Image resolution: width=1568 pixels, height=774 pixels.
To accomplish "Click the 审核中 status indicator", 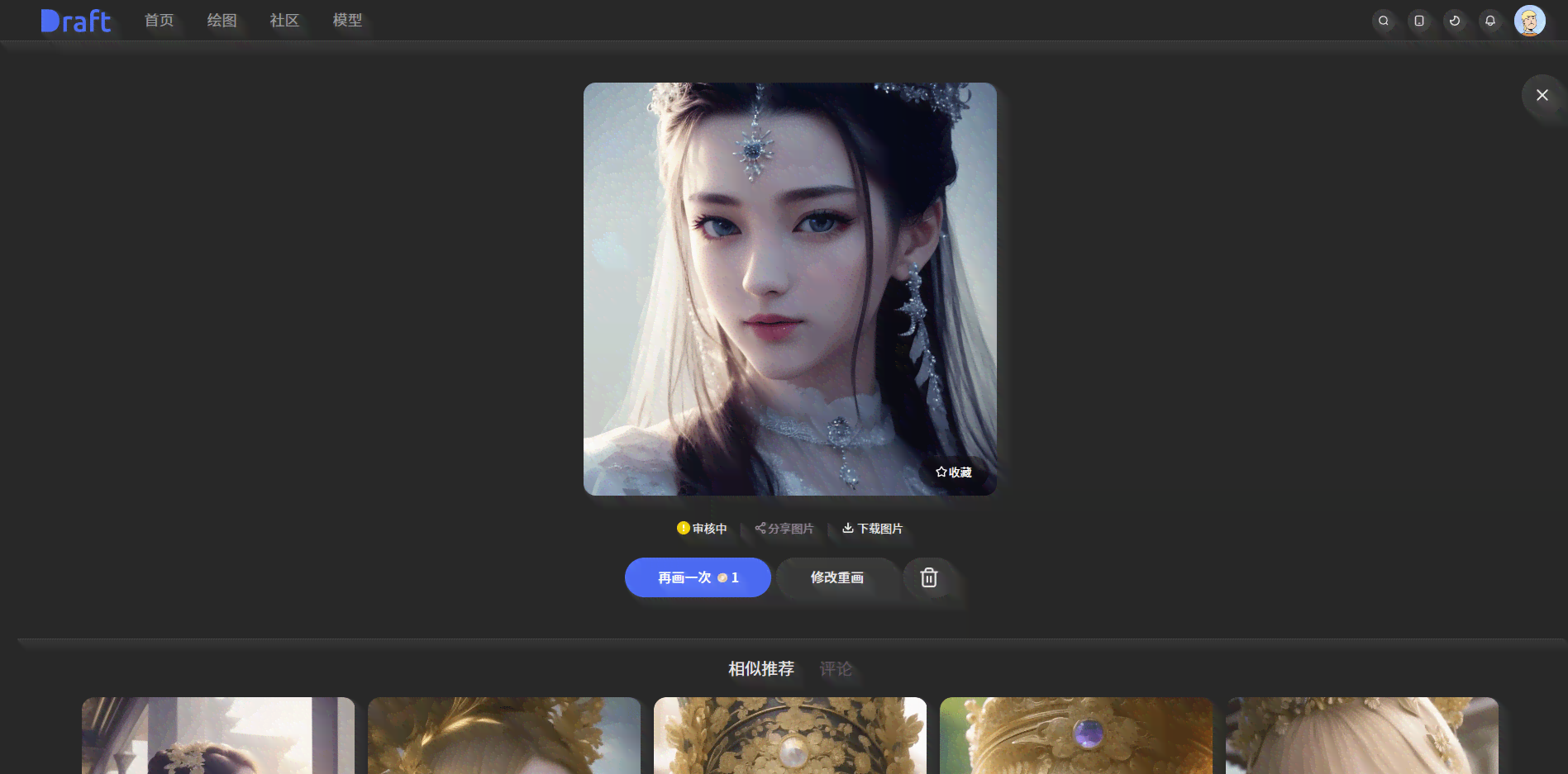I will (702, 529).
